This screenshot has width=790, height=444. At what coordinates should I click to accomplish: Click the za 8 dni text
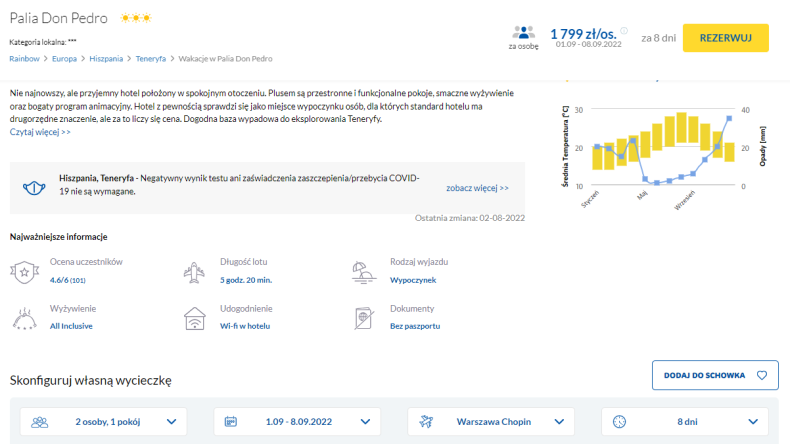click(x=659, y=38)
